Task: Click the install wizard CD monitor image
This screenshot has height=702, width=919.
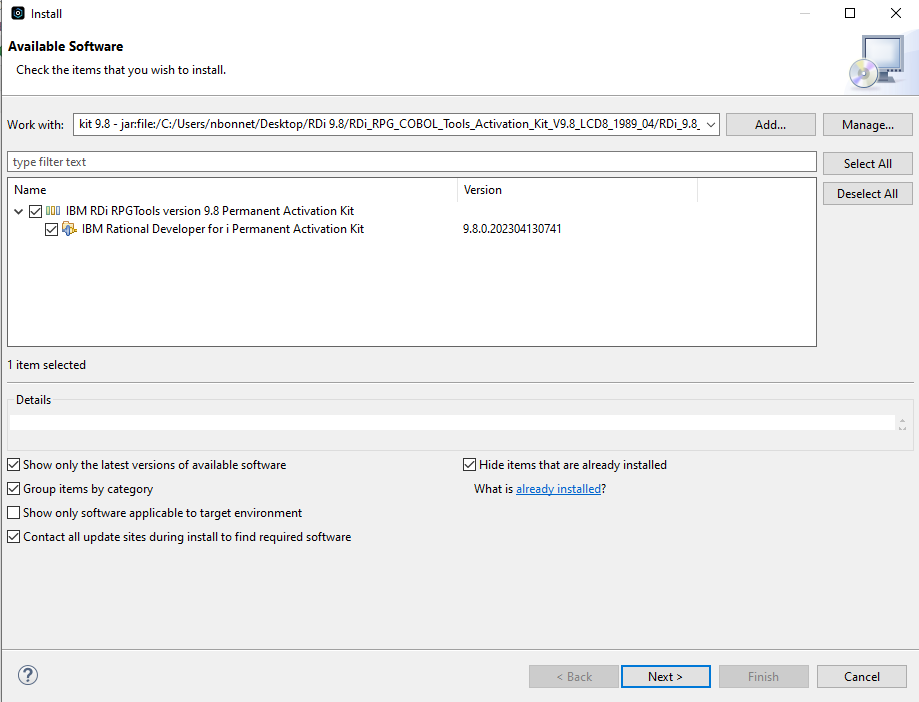Action: pyautogui.click(x=877, y=62)
